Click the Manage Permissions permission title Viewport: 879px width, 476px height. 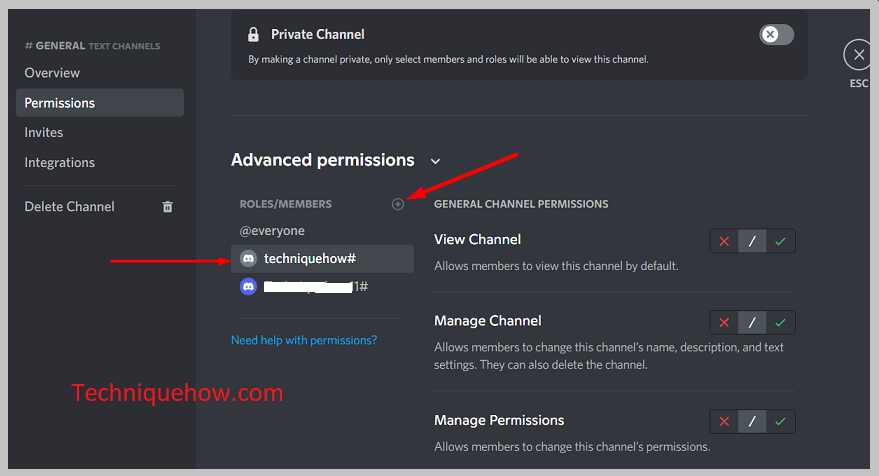pyautogui.click(x=499, y=420)
